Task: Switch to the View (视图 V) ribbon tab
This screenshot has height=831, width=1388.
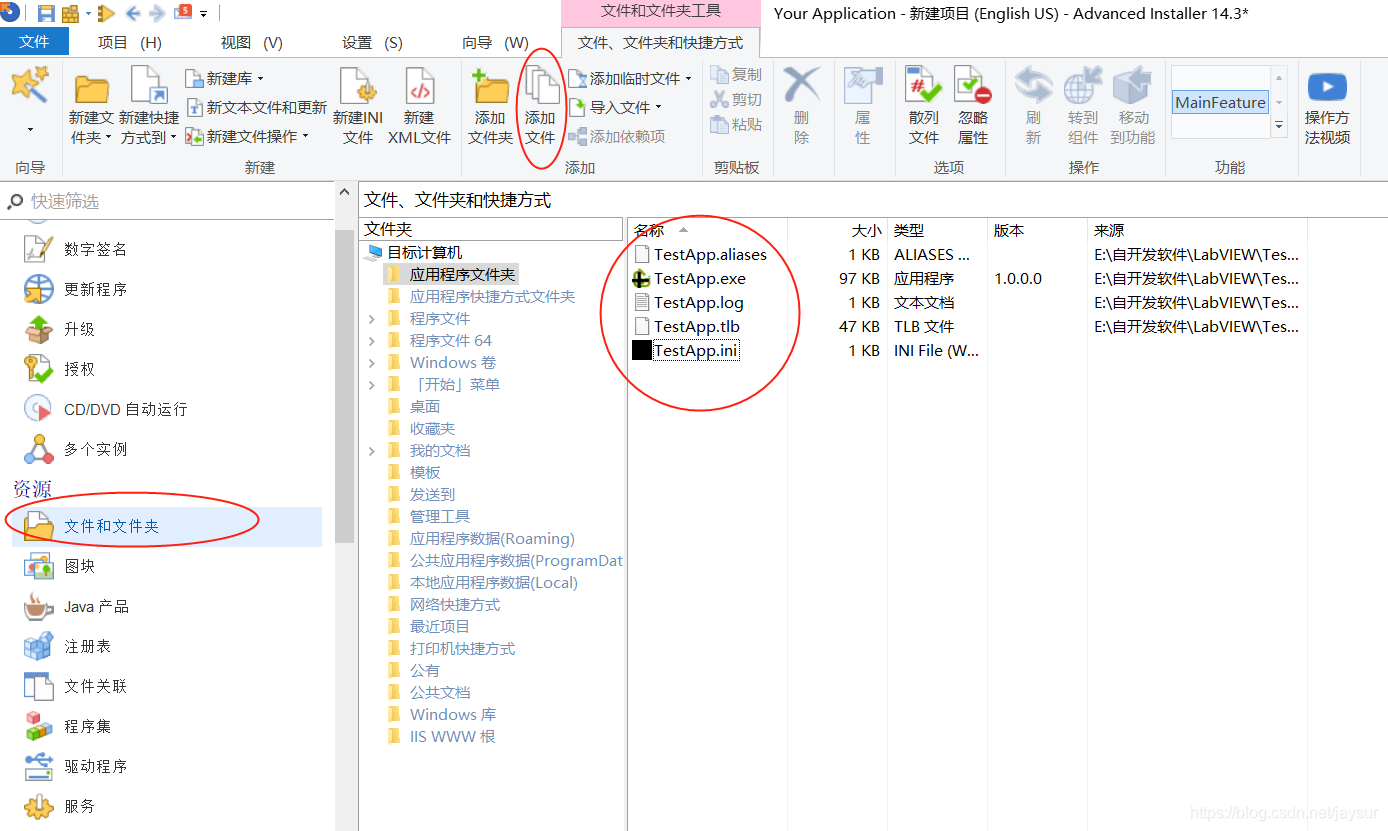Action: (x=251, y=43)
